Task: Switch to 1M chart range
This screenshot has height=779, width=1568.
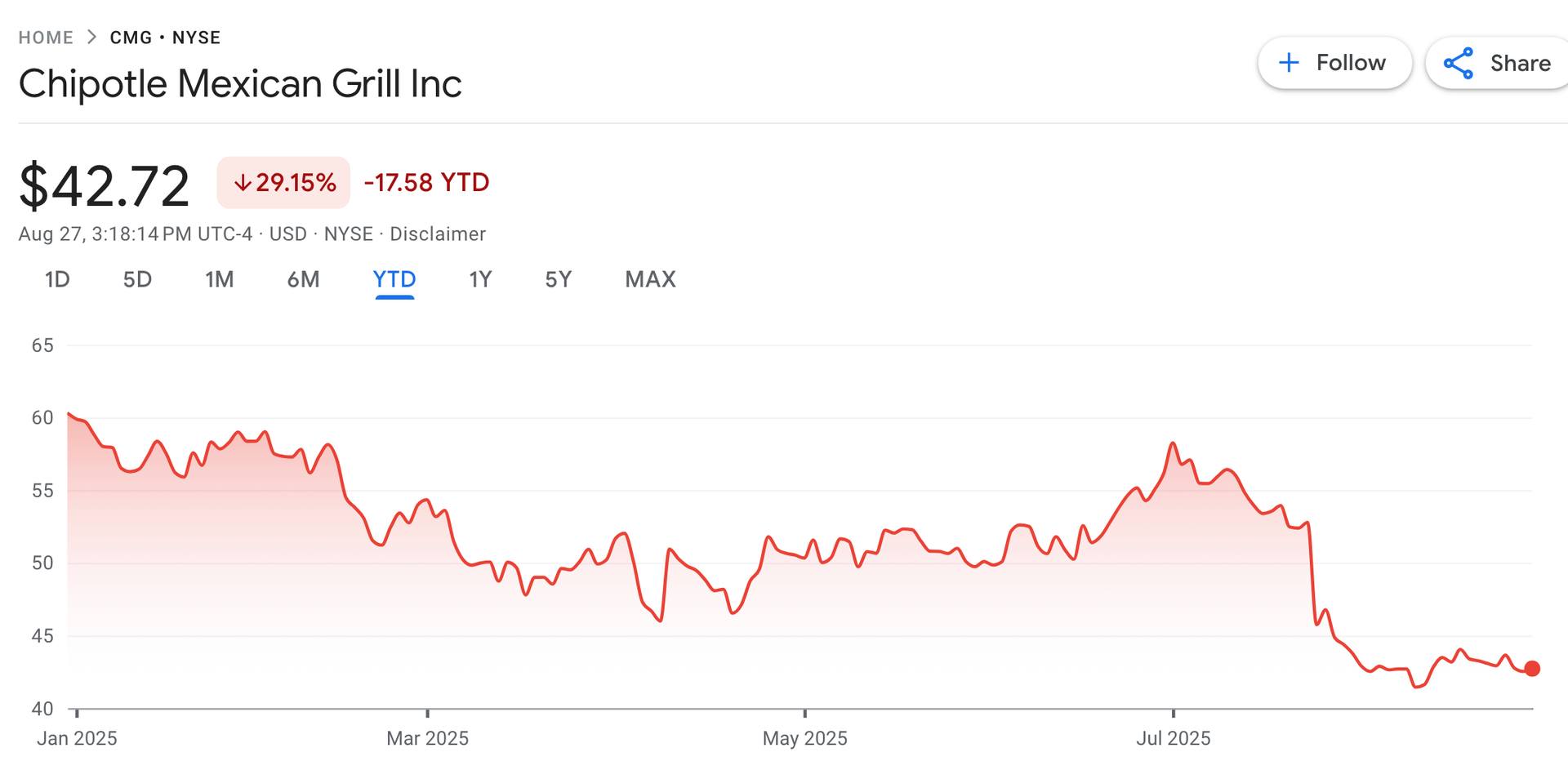Action: click(219, 279)
